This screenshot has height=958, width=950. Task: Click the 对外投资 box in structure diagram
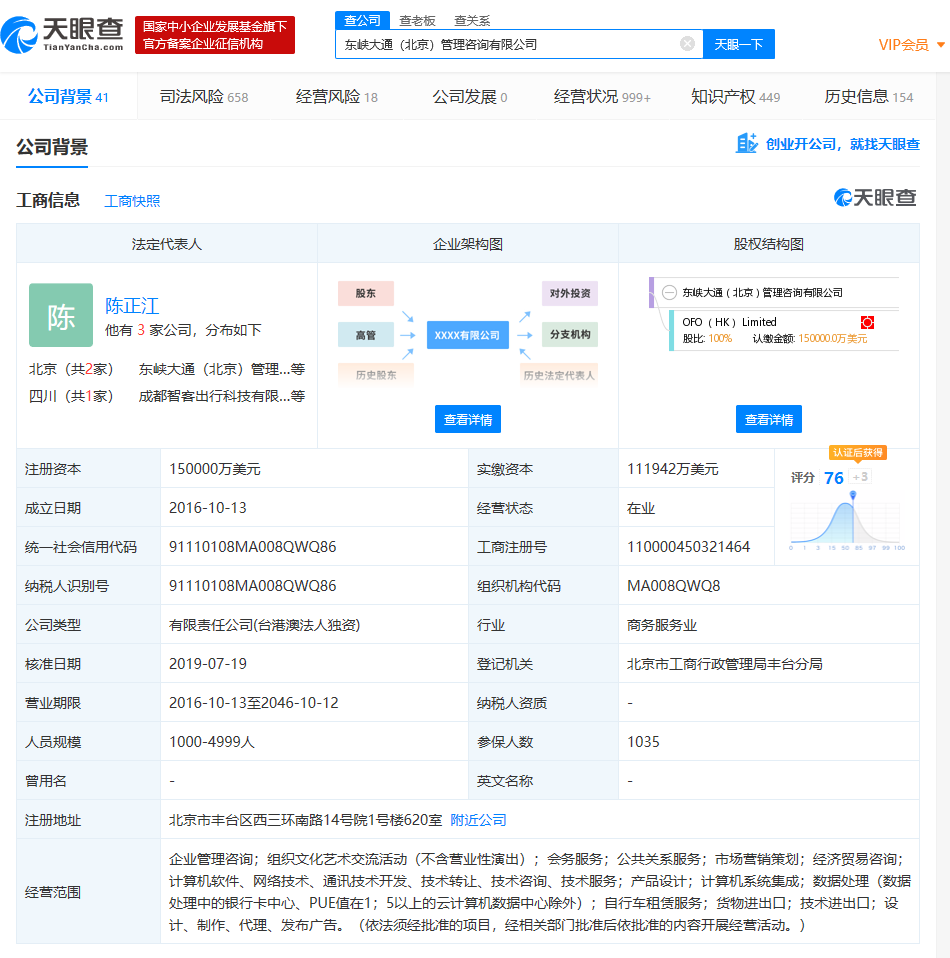click(x=569, y=293)
